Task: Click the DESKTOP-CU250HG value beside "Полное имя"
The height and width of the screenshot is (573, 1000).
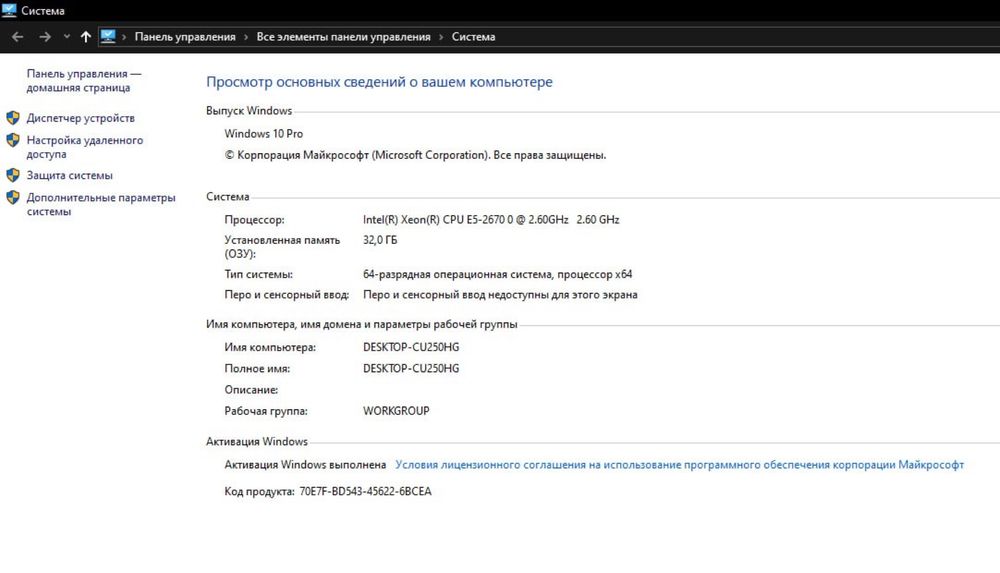Action: [411, 368]
